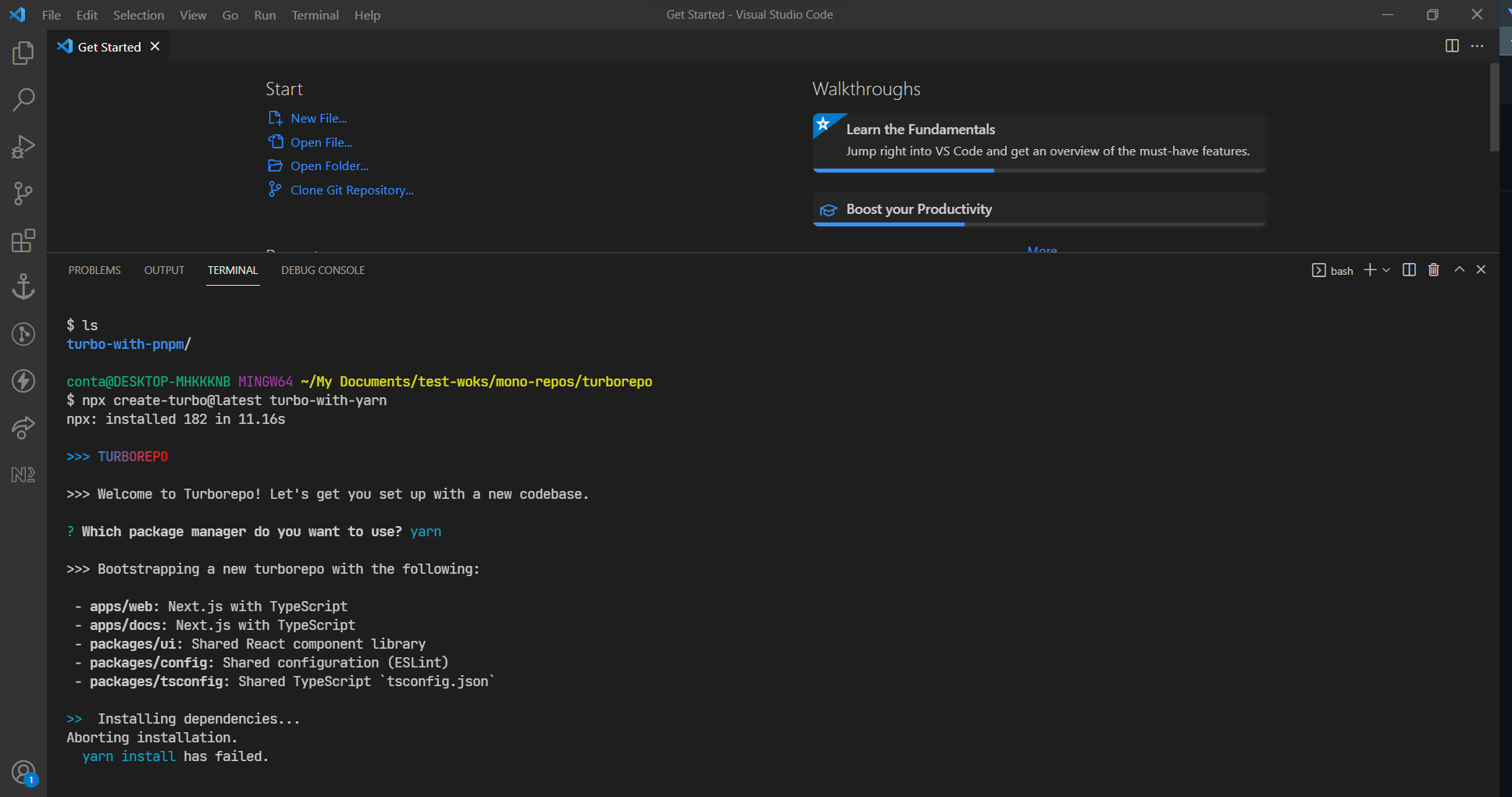The width and height of the screenshot is (1512, 797).
Task: Open the editor actions overflow menu
Action: [1478, 46]
